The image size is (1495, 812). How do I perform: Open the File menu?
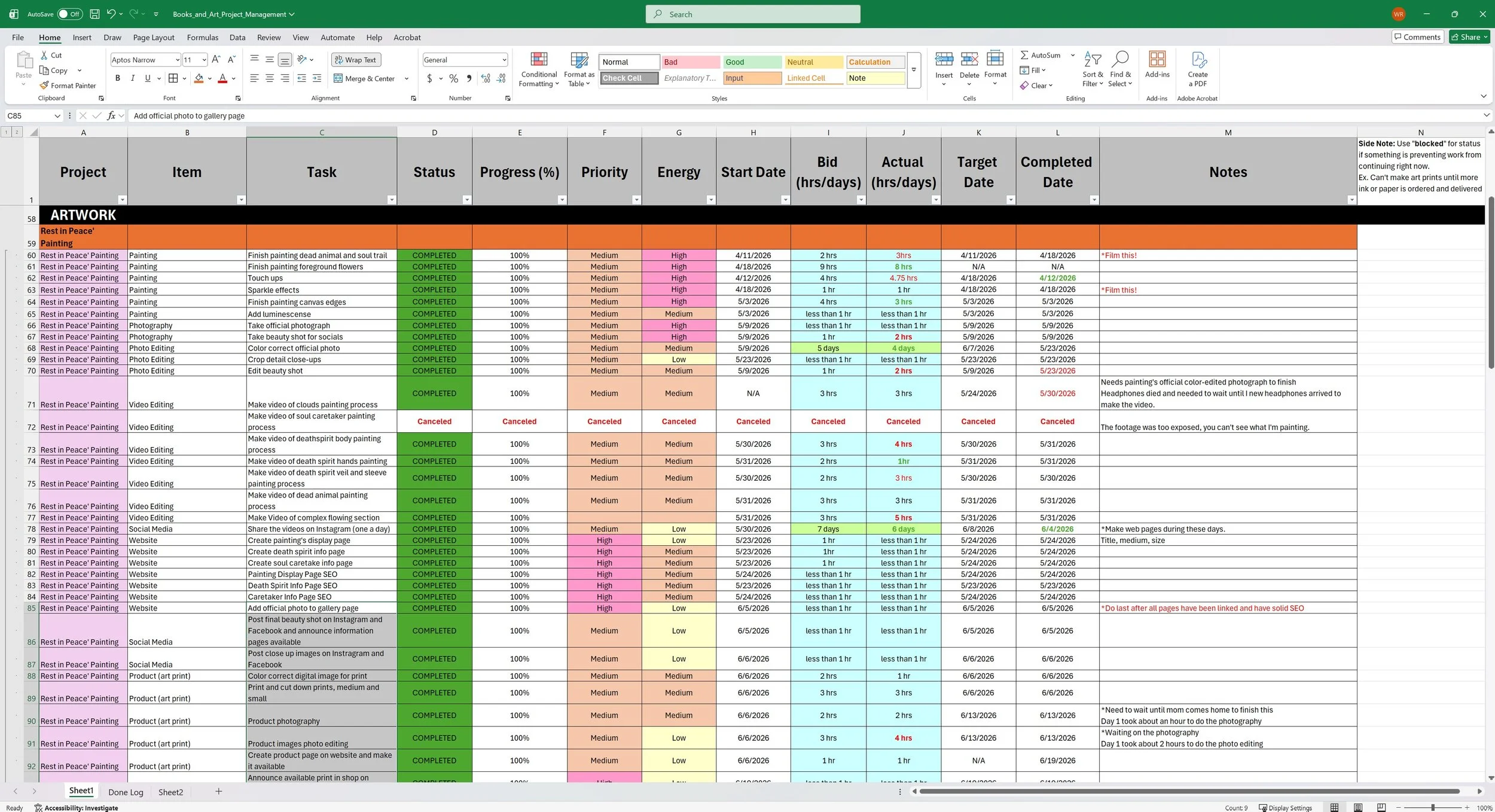coord(18,37)
